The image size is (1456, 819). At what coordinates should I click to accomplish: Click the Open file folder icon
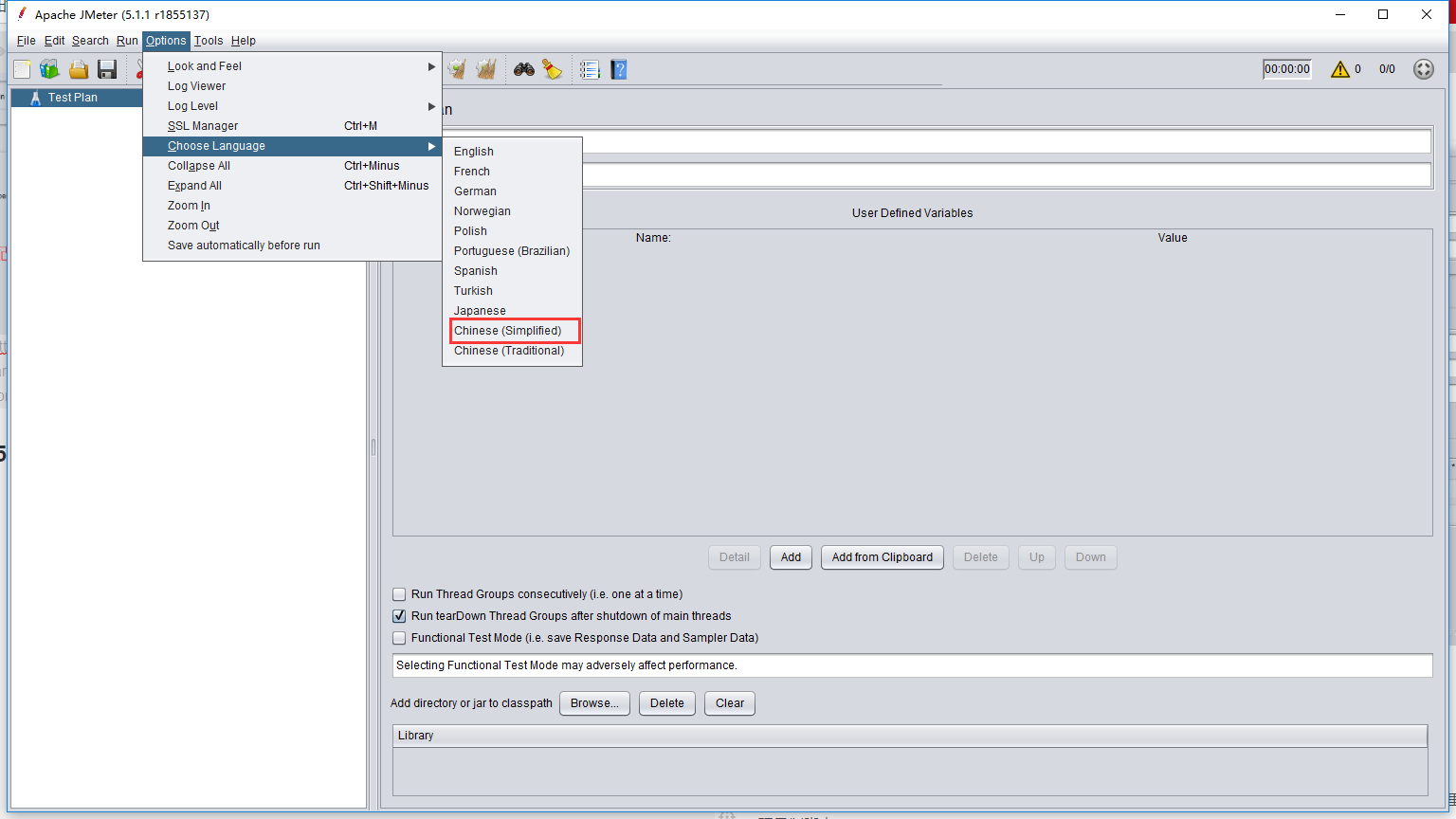click(79, 69)
